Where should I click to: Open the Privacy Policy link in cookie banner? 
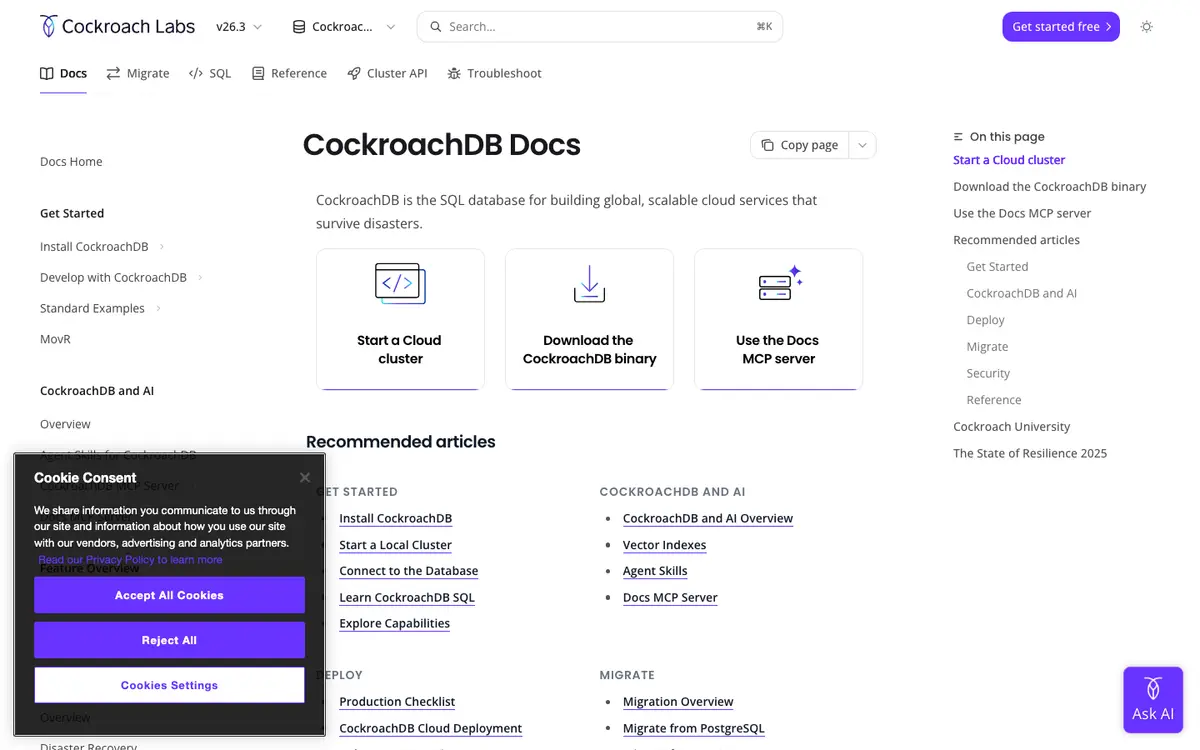130,560
